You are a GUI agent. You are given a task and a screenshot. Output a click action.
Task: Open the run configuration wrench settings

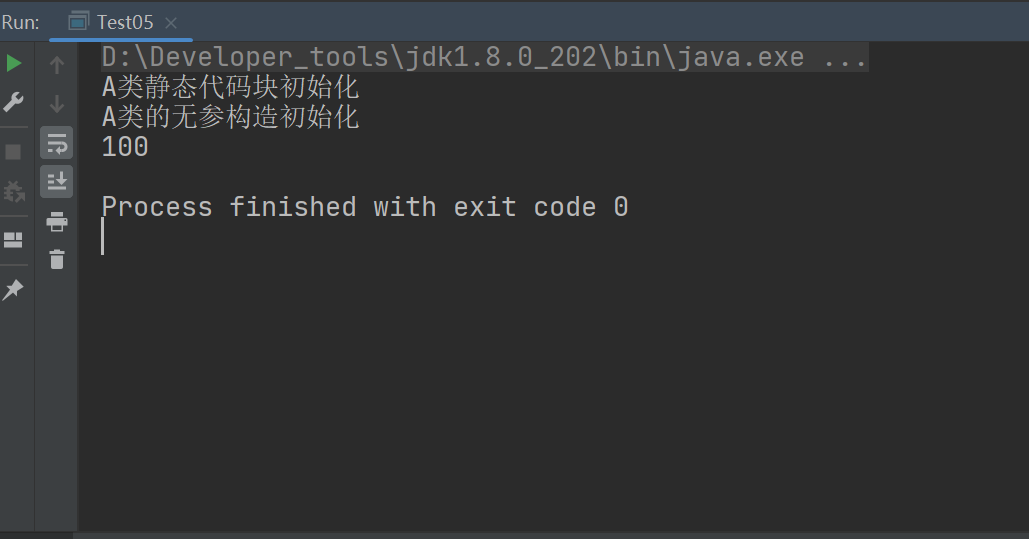pyautogui.click(x=14, y=102)
